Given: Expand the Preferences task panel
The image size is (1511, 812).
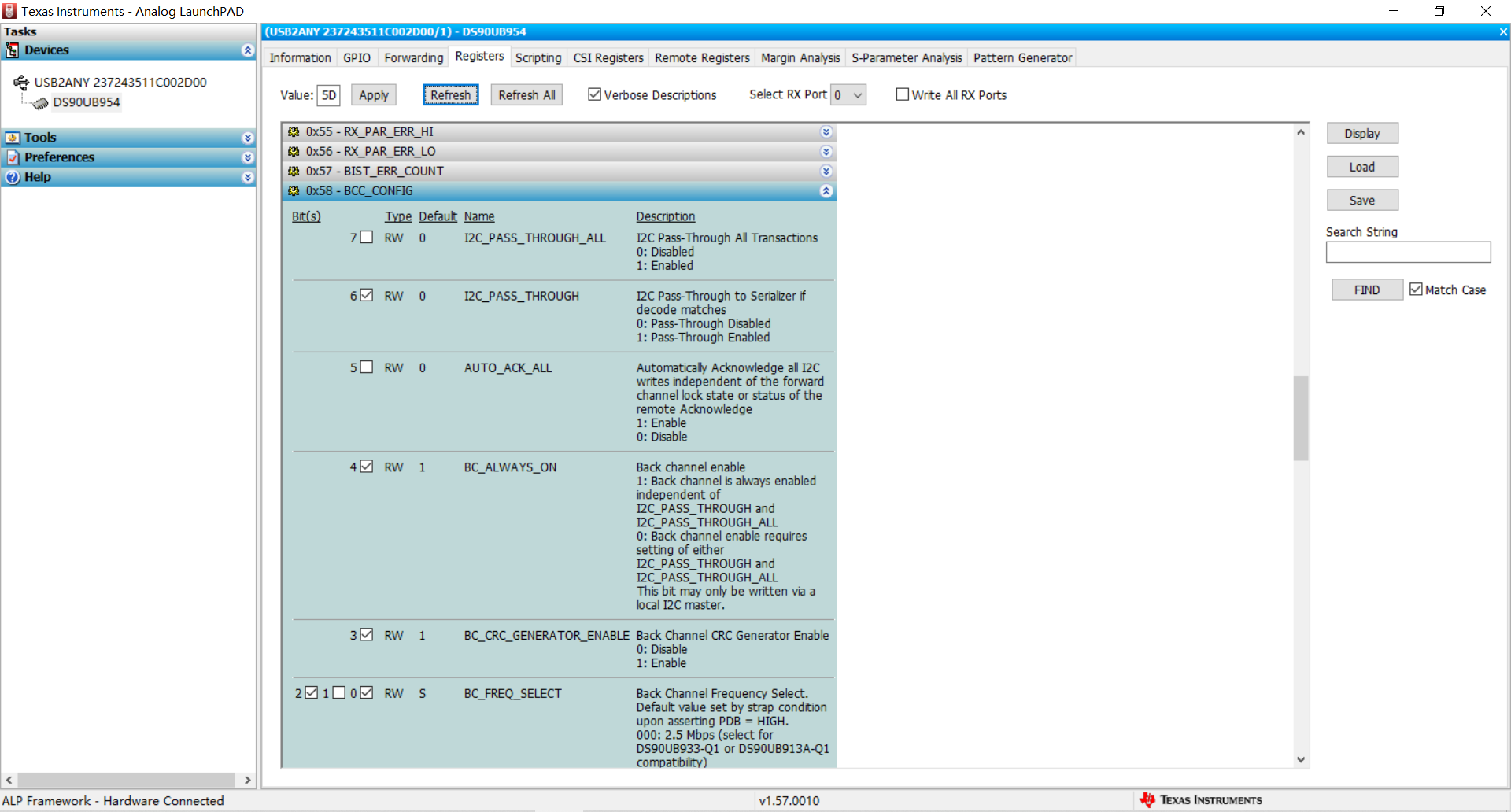Looking at the screenshot, I should click(248, 157).
